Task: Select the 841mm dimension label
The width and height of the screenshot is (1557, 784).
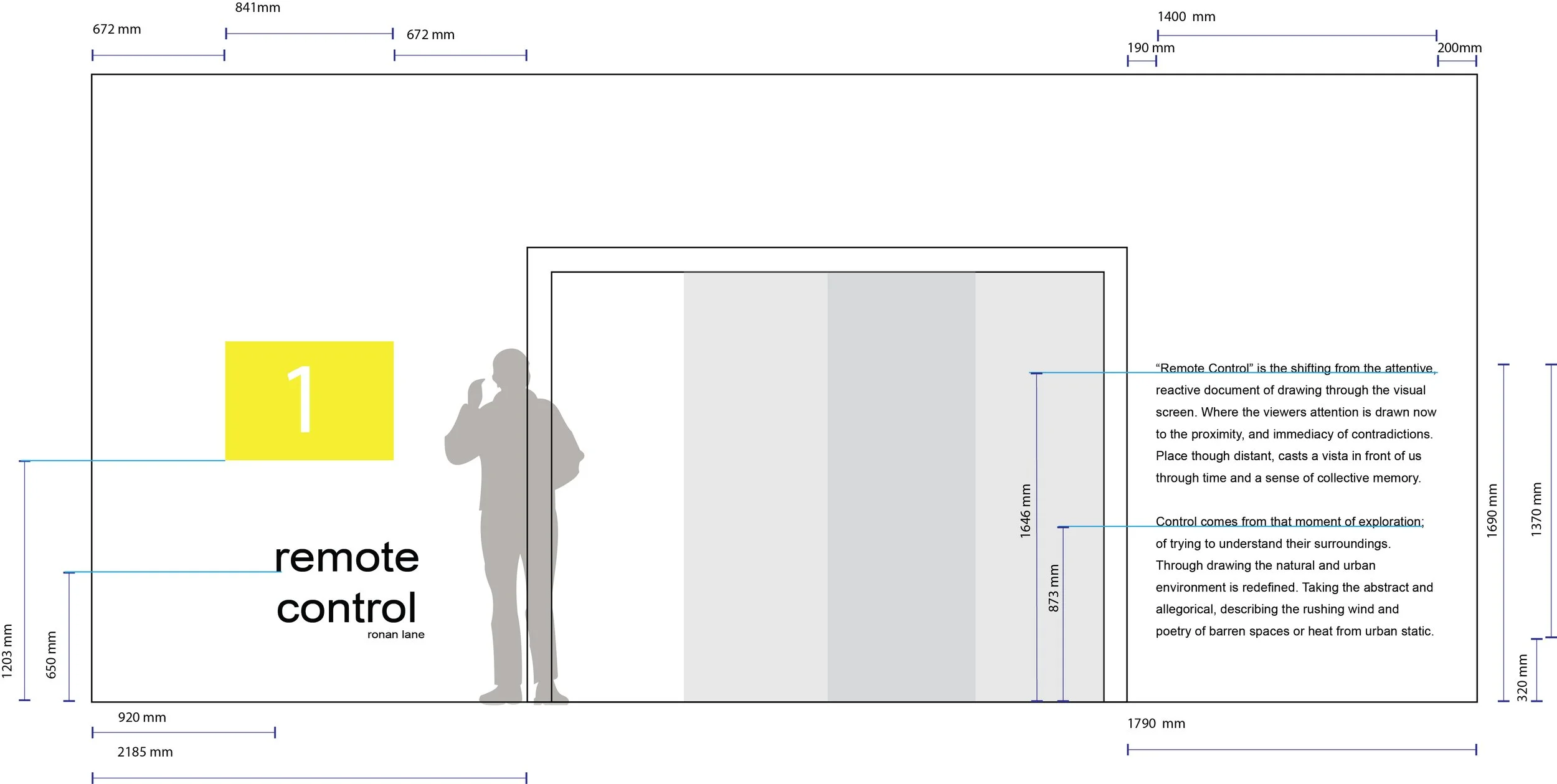Action: coord(257,8)
